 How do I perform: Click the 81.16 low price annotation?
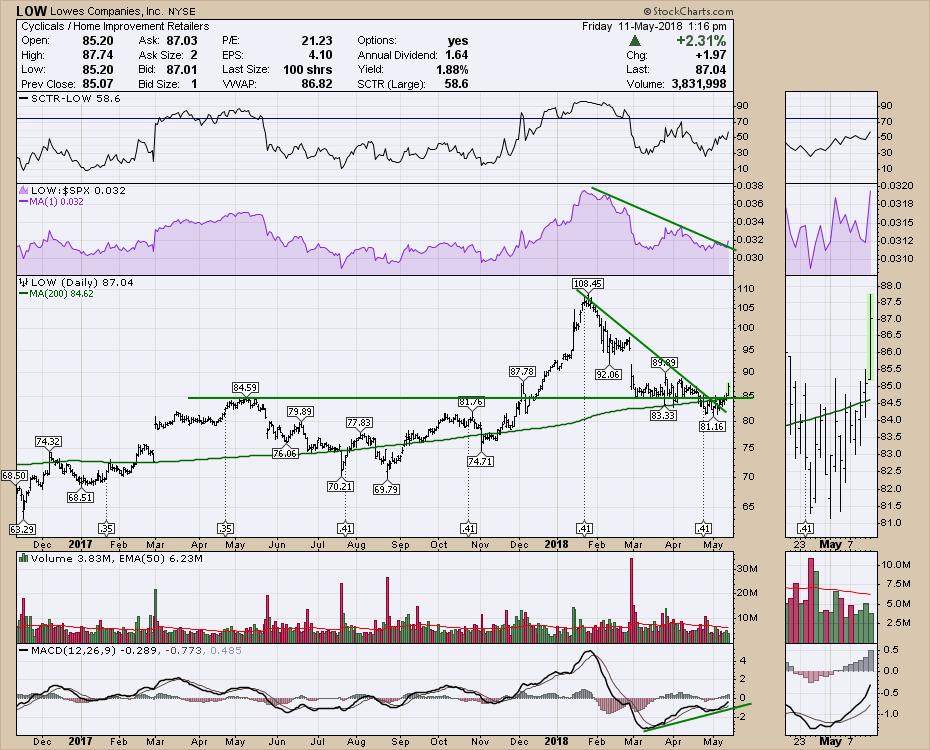(x=712, y=426)
